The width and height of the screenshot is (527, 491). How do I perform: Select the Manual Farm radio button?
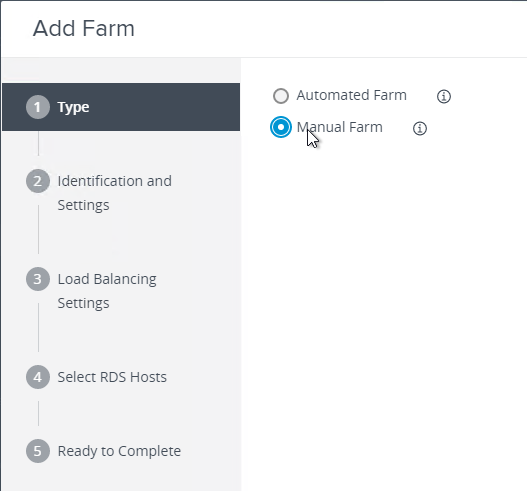(x=281, y=127)
